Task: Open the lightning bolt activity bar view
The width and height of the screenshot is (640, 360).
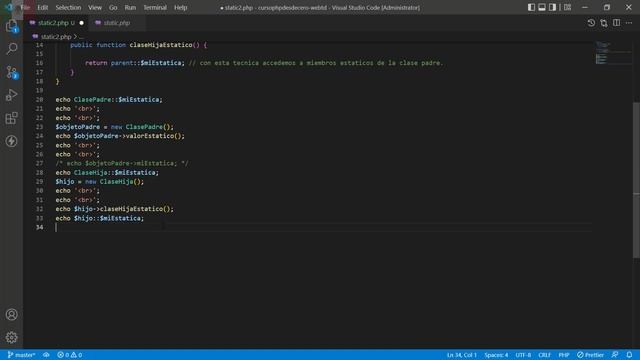Action: 11,141
